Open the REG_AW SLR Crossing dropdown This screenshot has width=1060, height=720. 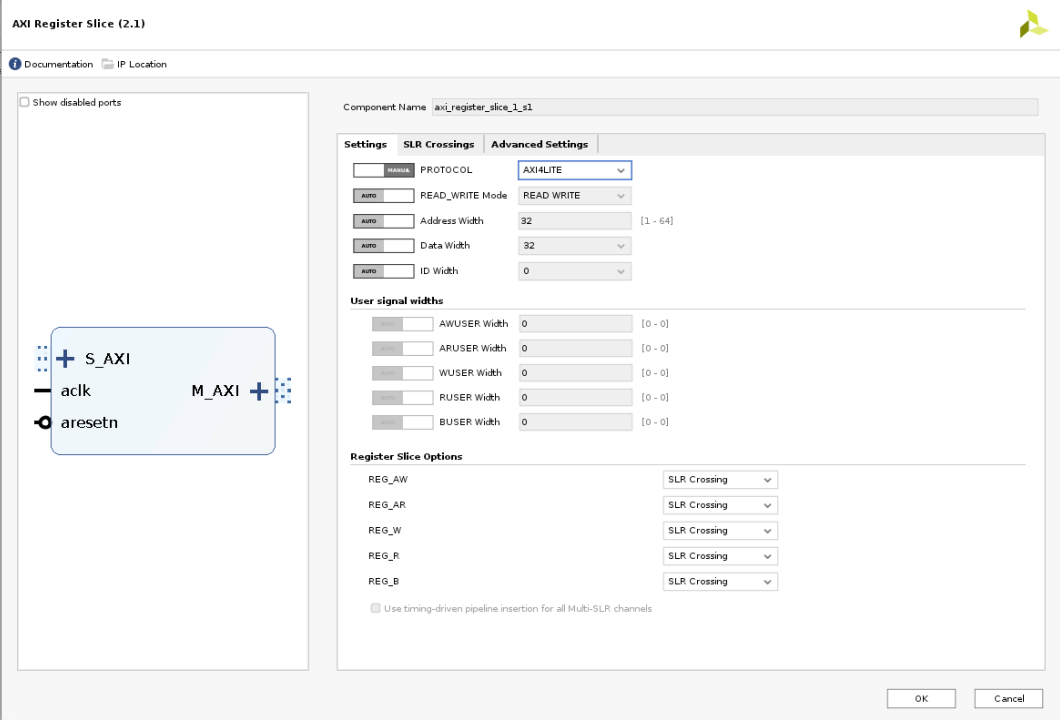coord(720,480)
